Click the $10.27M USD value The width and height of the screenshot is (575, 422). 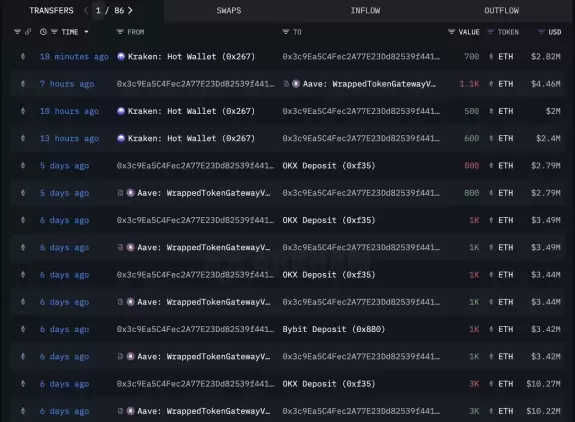tap(543, 384)
